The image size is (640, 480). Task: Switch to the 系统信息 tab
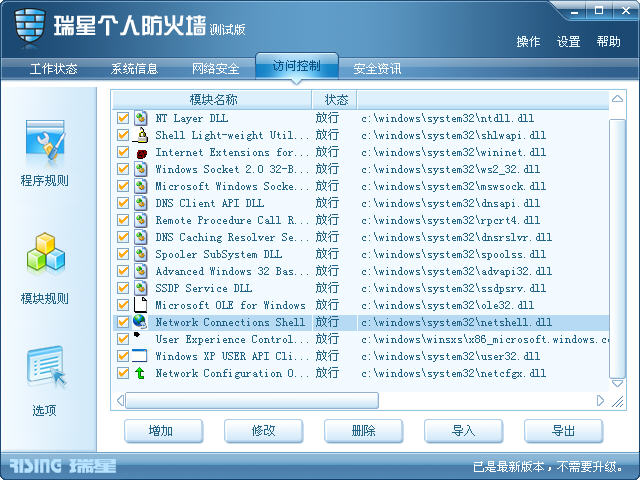134,69
